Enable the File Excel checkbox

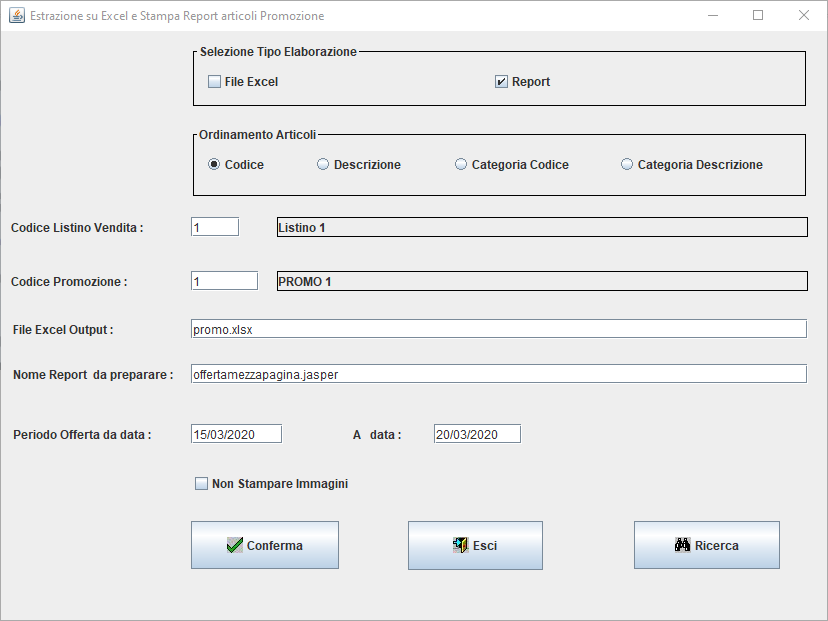(214, 82)
